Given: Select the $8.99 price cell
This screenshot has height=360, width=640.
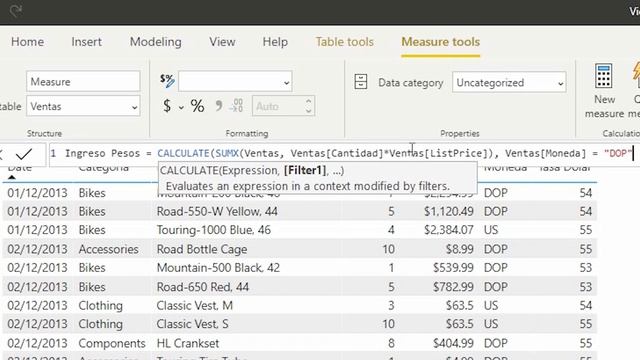Looking at the screenshot, I should pyautogui.click(x=460, y=249).
